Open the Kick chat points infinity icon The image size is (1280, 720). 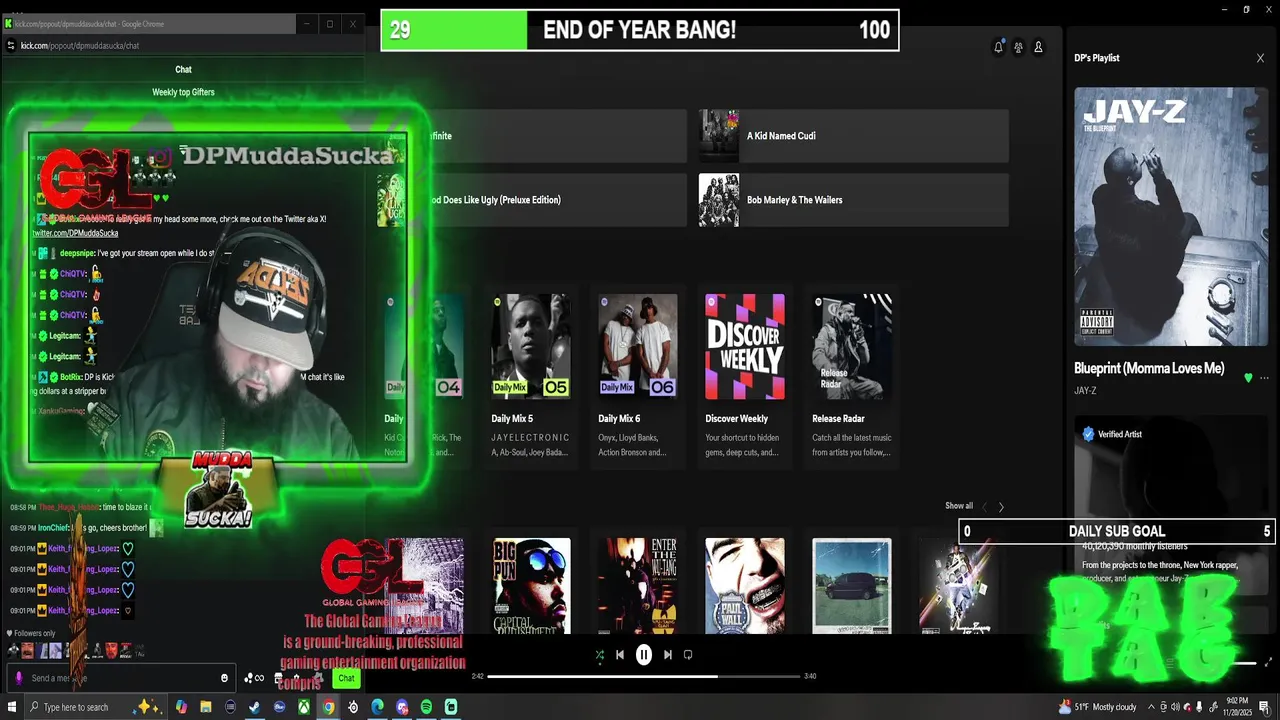255,678
